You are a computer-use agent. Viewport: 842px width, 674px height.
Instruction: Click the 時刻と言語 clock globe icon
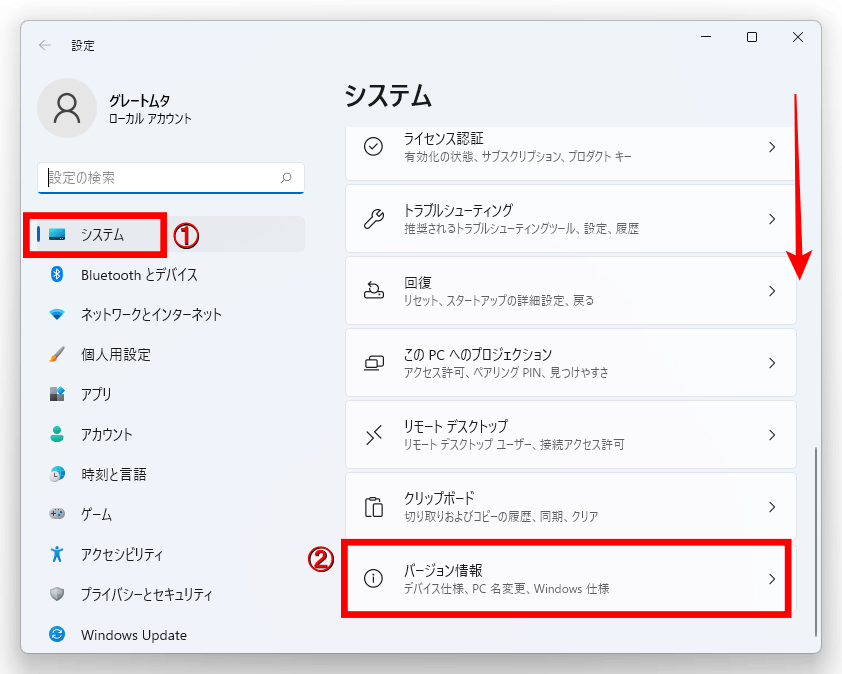coord(57,474)
